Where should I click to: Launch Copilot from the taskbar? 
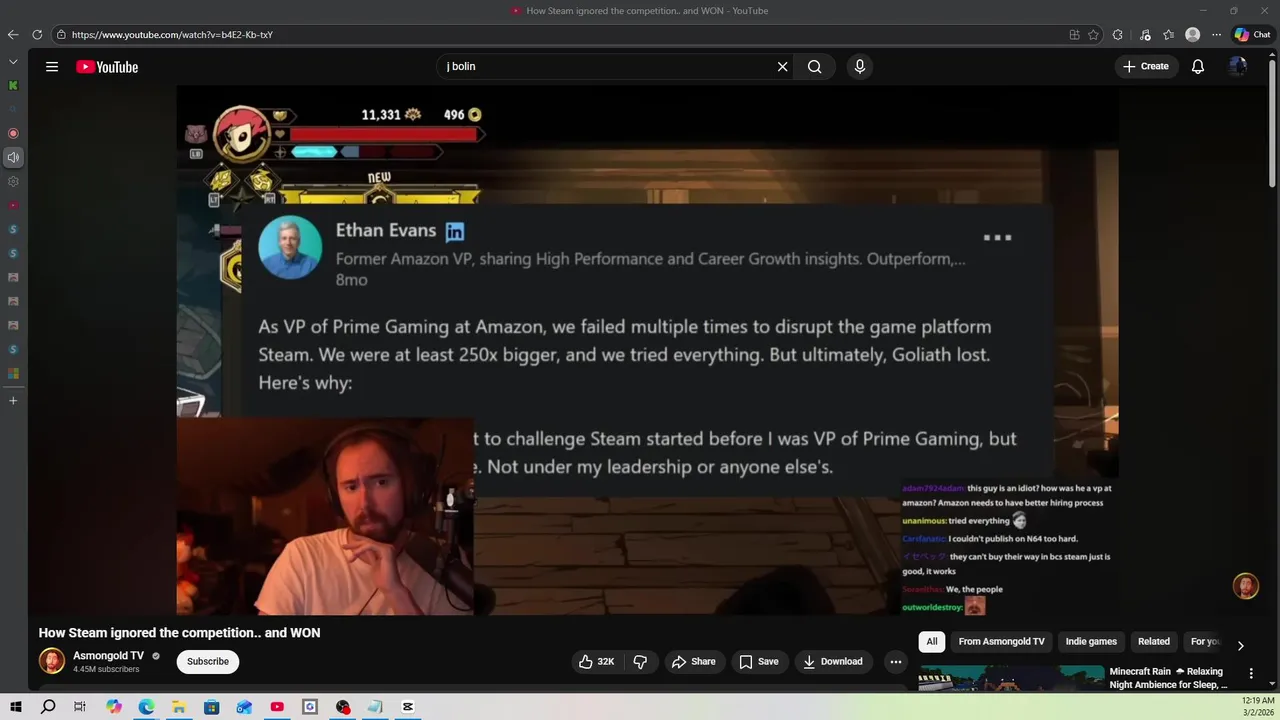pos(113,707)
